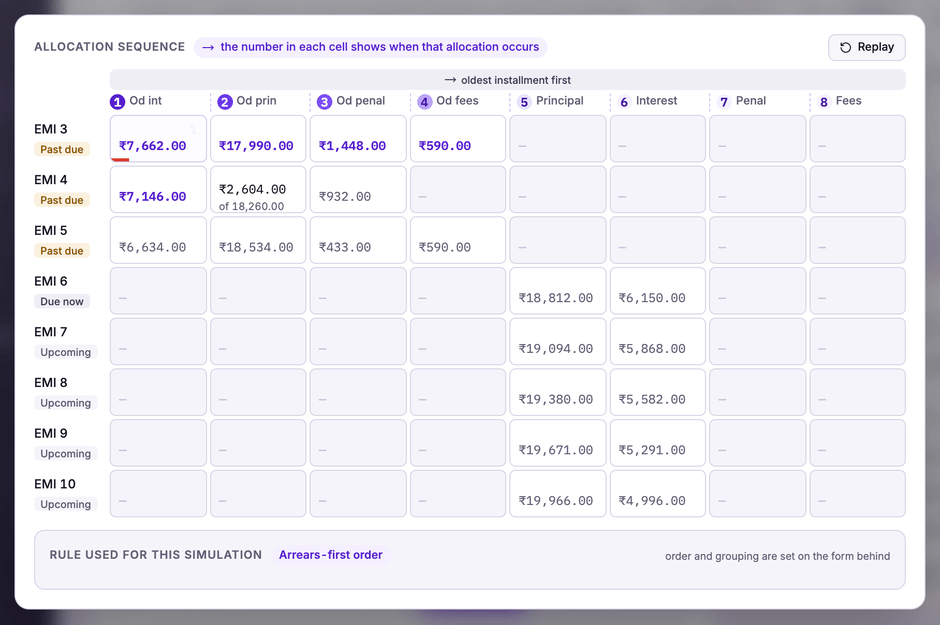Click the EMI 5 Past due badge
Viewport: 940px width, 625px height.
(x=62, y=250)
